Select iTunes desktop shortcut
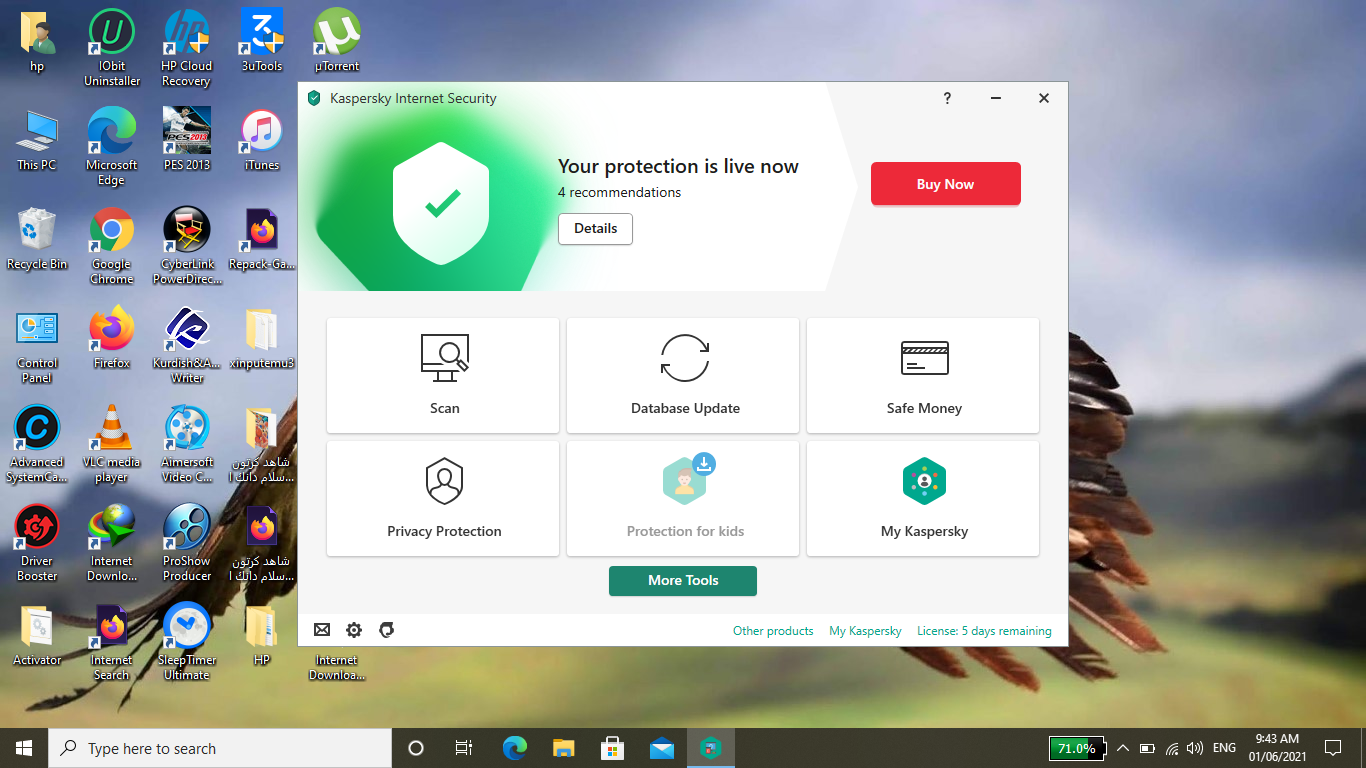Screen dimensions: 1366x768 pyautogui.click(x=262, y=140)
